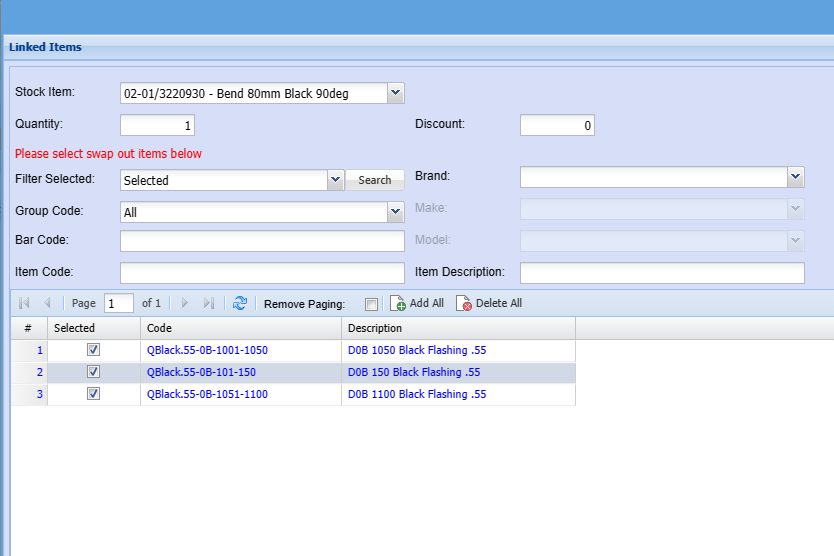Uncheck Selected for QBlack.55-0B-1001-1050 row

pos(93,350)
